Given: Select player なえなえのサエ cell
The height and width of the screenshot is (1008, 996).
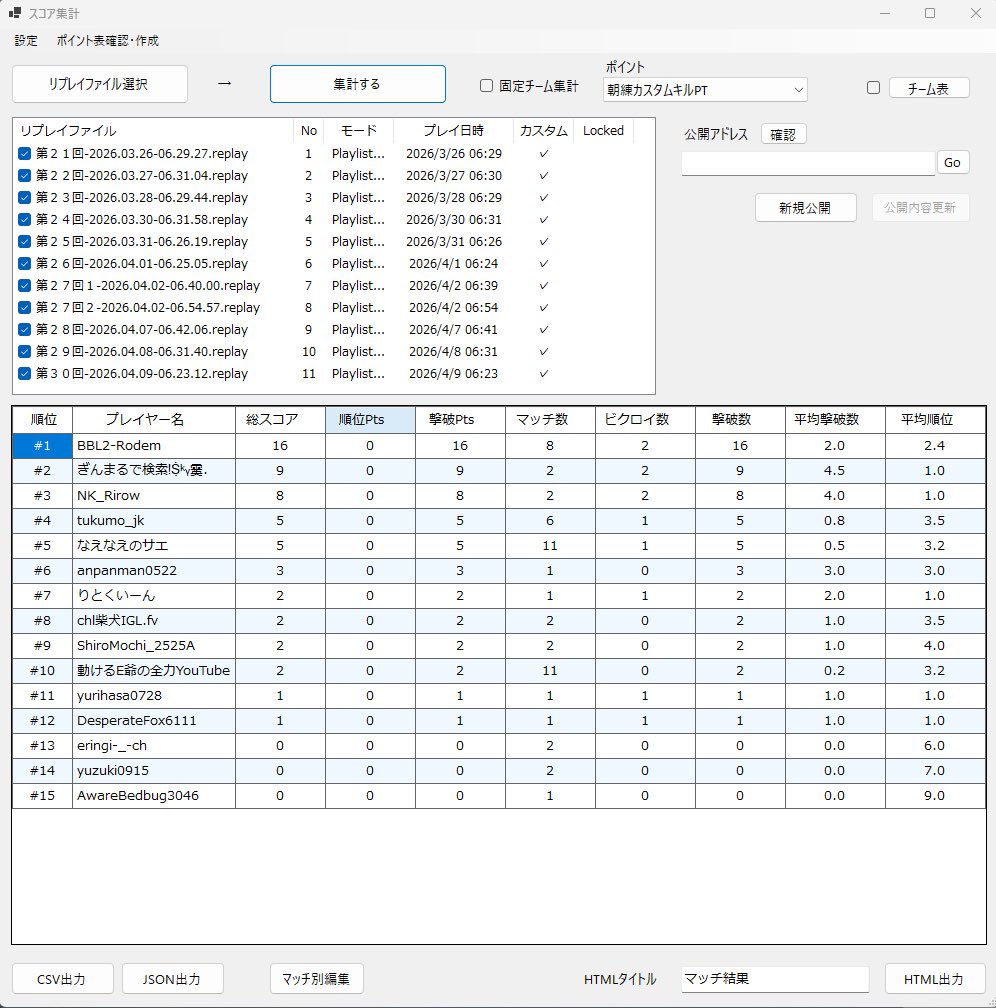Looking at the screenshot, I should (x=154, y=546).
